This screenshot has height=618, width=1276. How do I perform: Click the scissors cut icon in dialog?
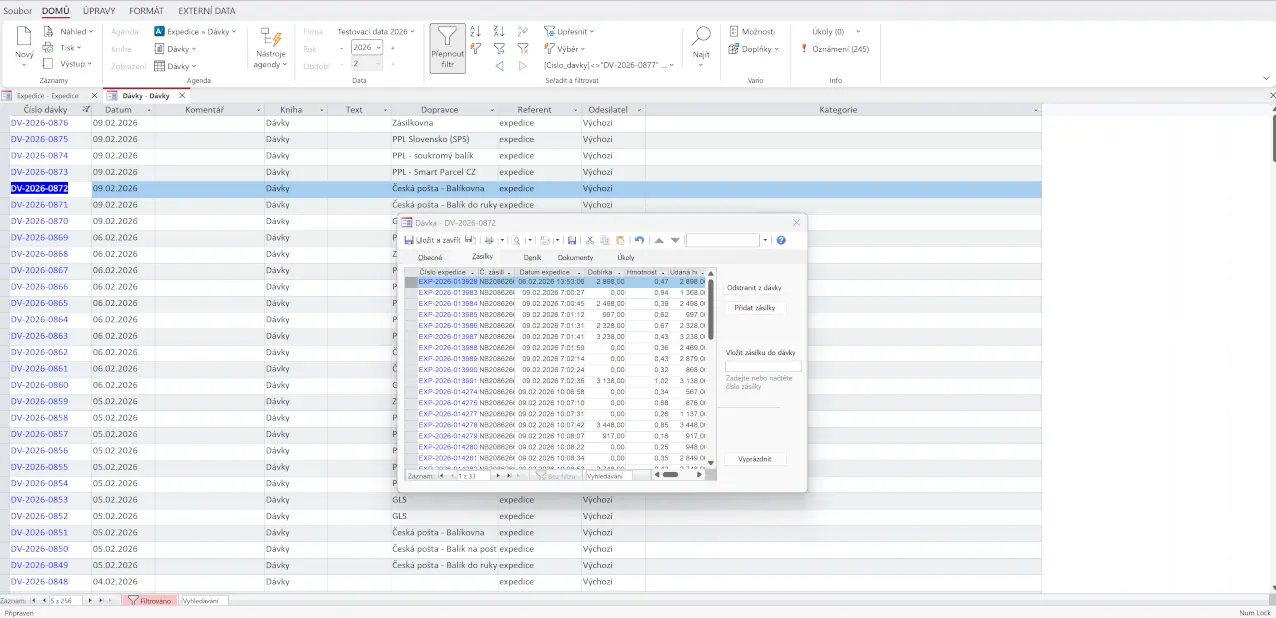[590, 240]
